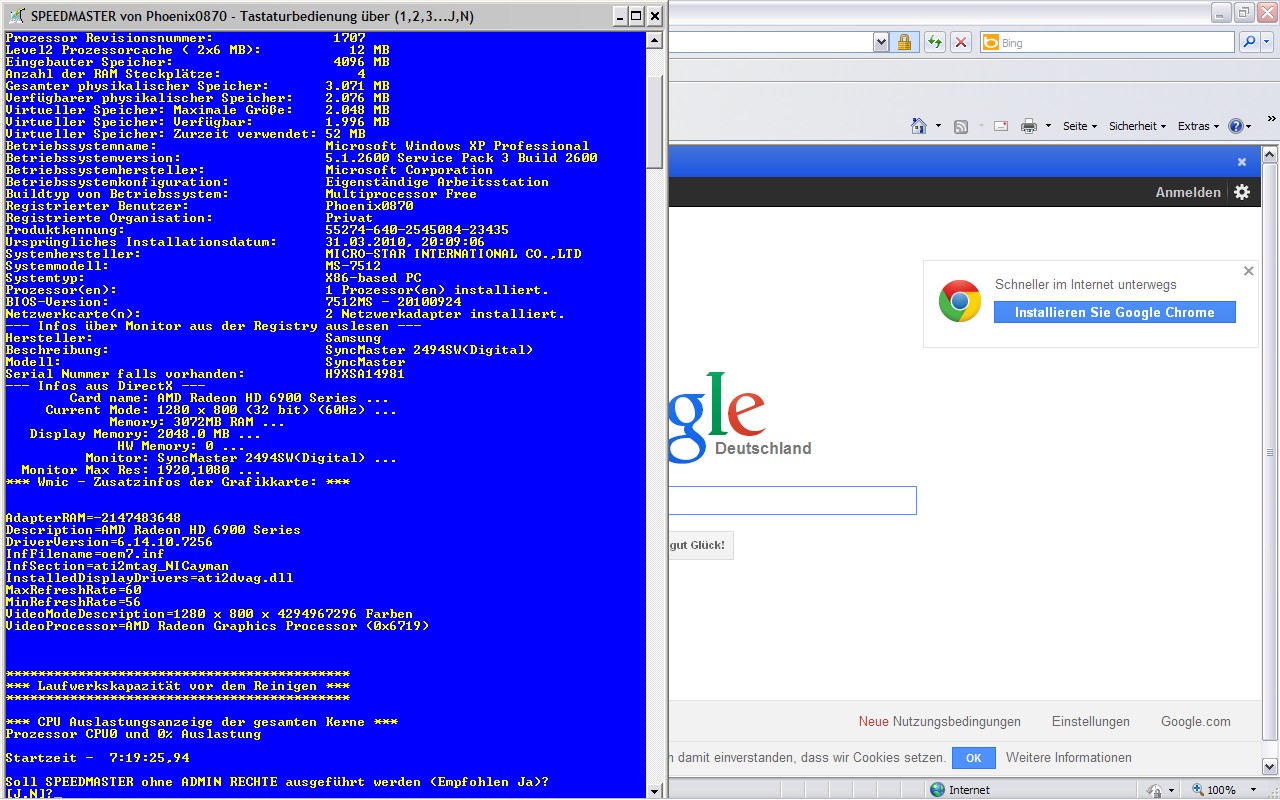The height and width of the screenshot is (800, 1280).
Task: Open search provider dropdown next to magnifier
Action: [1265, 42]
